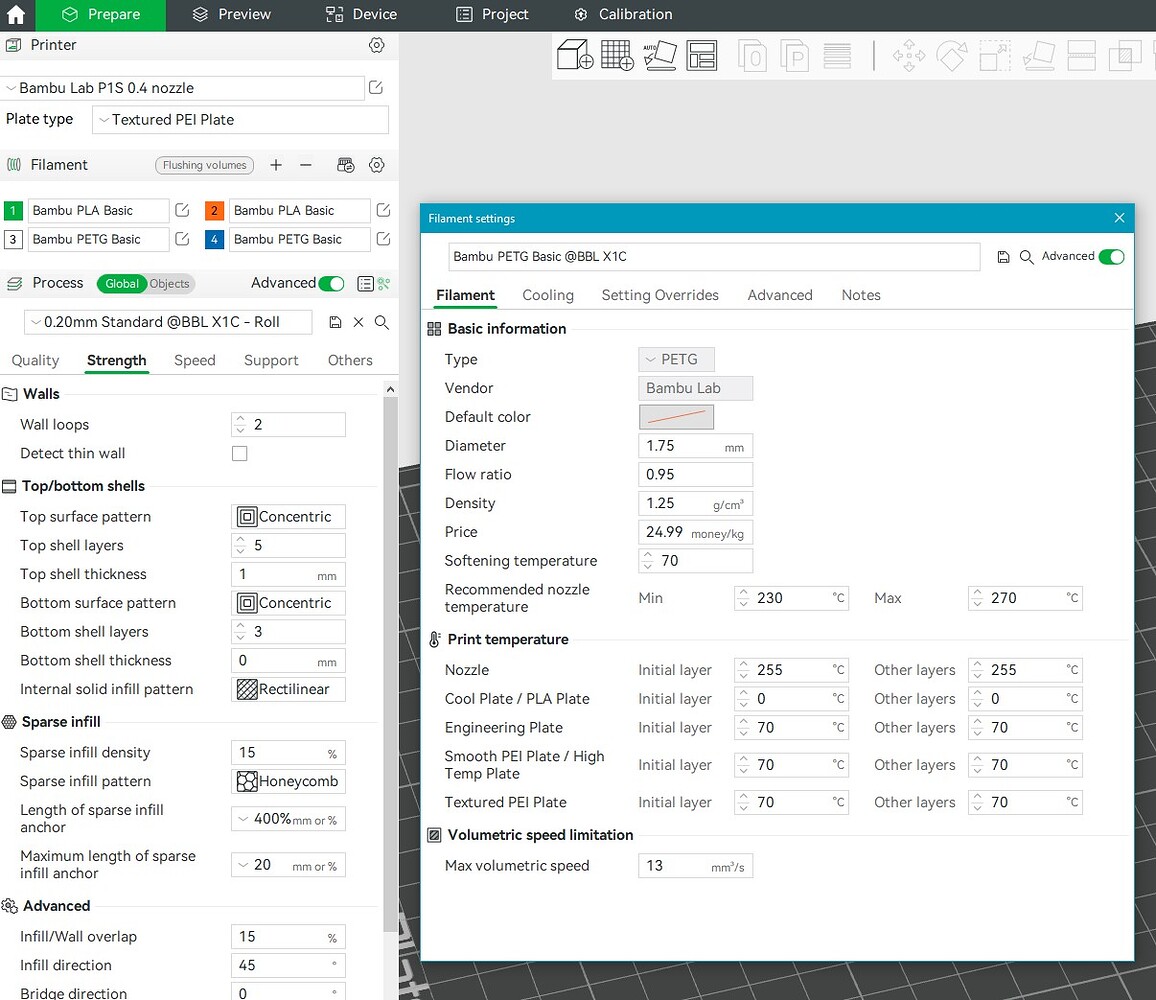Click the Default color swatch
This screenshot has height=1000, width=1156.
point(676,417)
